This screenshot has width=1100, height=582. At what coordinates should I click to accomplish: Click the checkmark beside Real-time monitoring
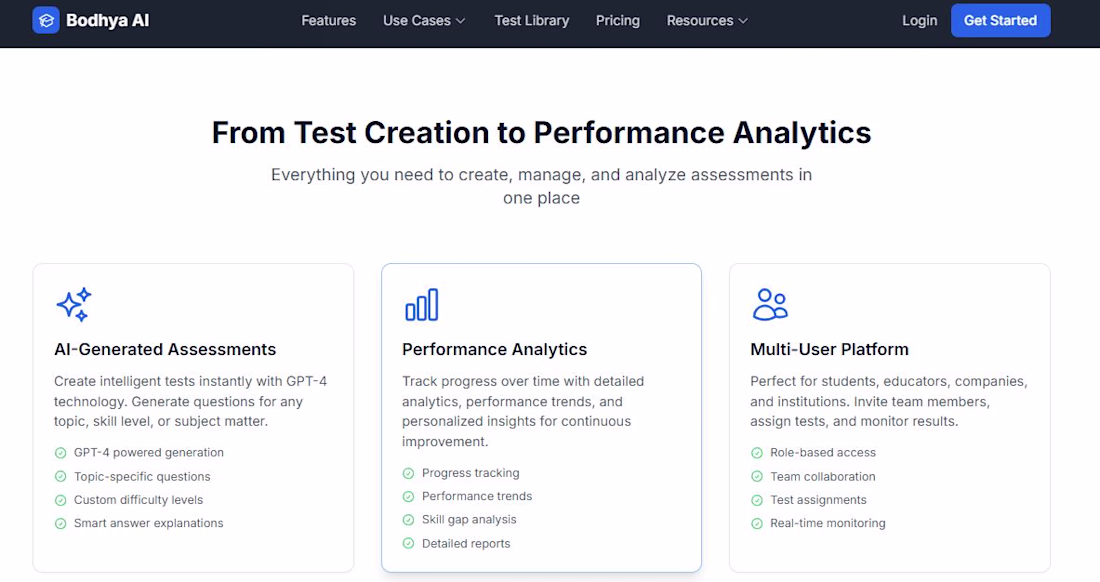coord(756,523)
